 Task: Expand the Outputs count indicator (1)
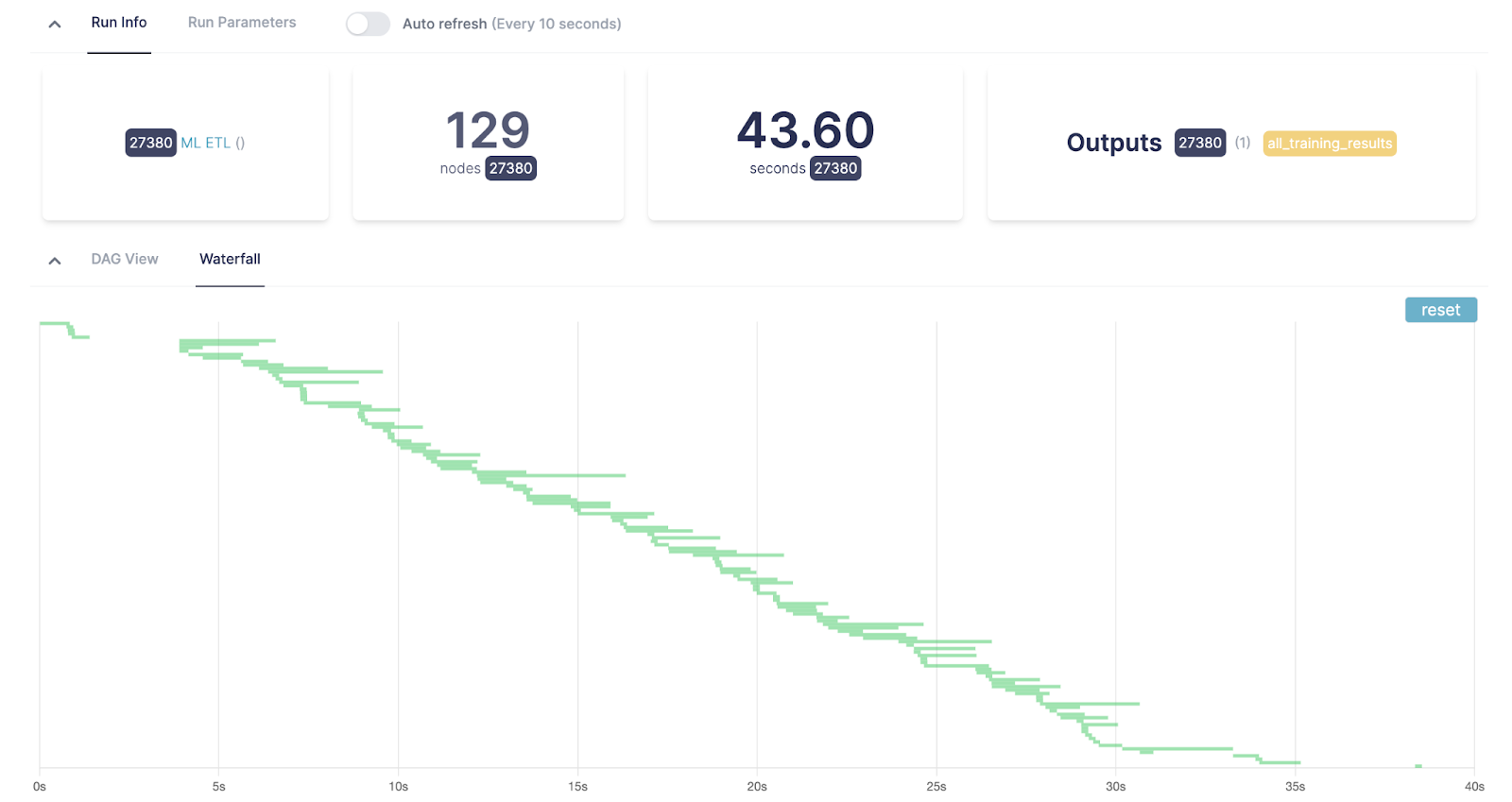(1242, 143)
